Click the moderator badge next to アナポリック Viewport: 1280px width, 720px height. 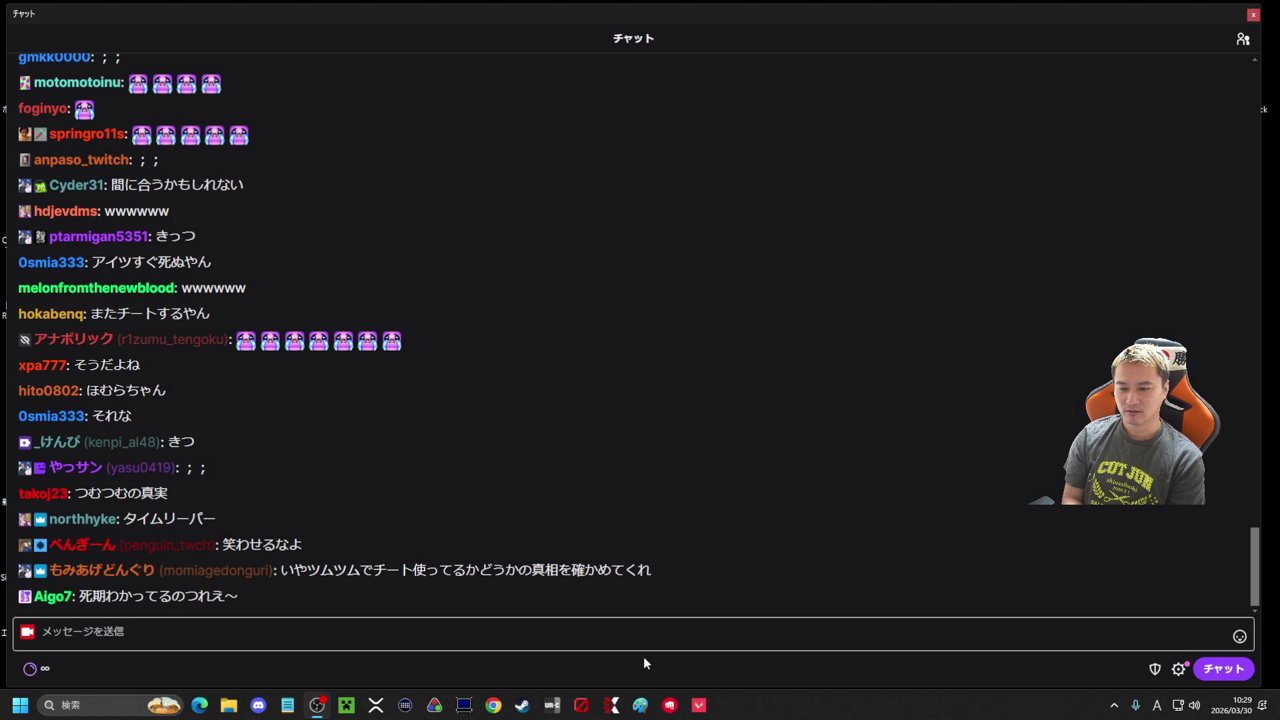25,339
